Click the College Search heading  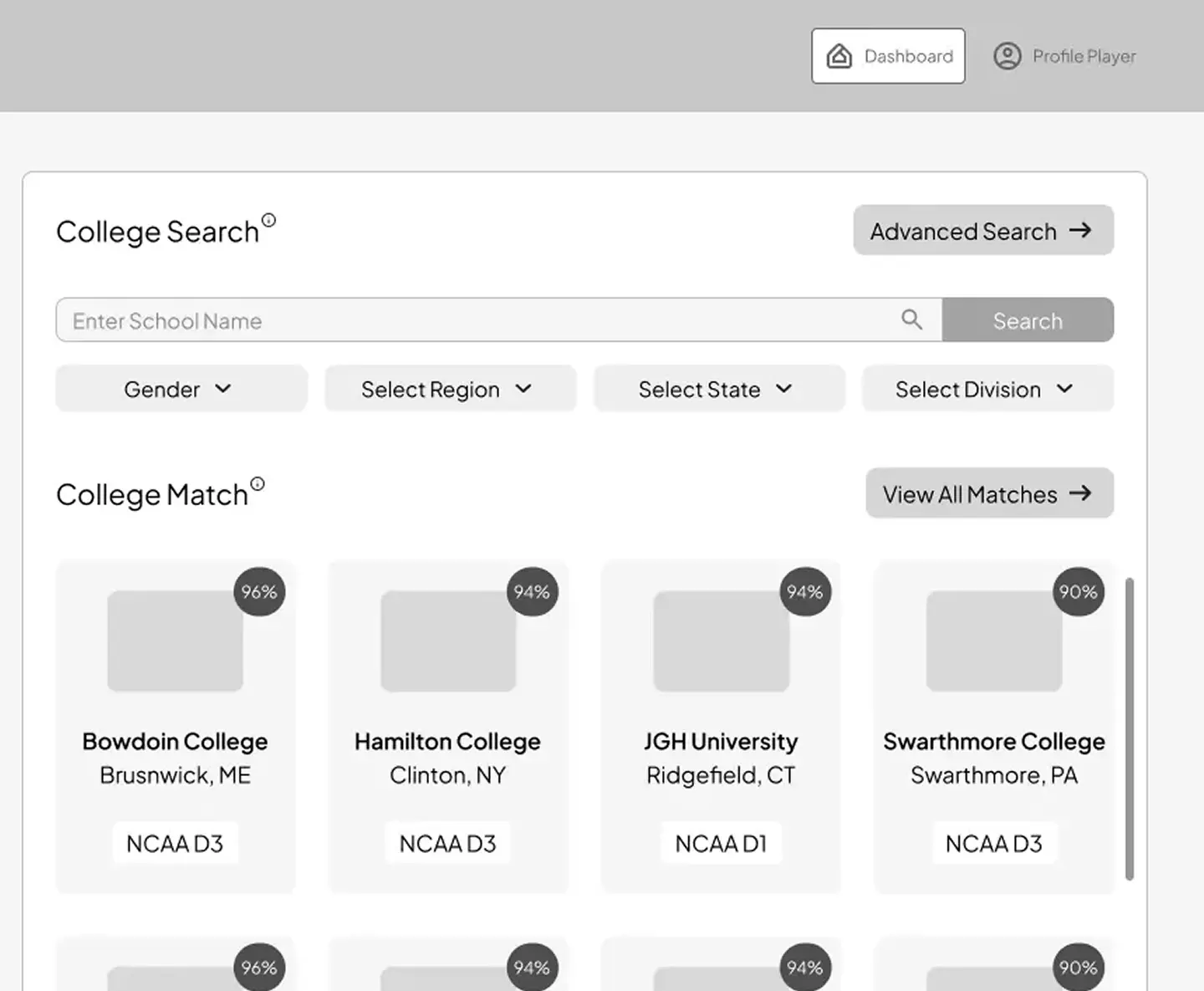[x=157, y=232]
